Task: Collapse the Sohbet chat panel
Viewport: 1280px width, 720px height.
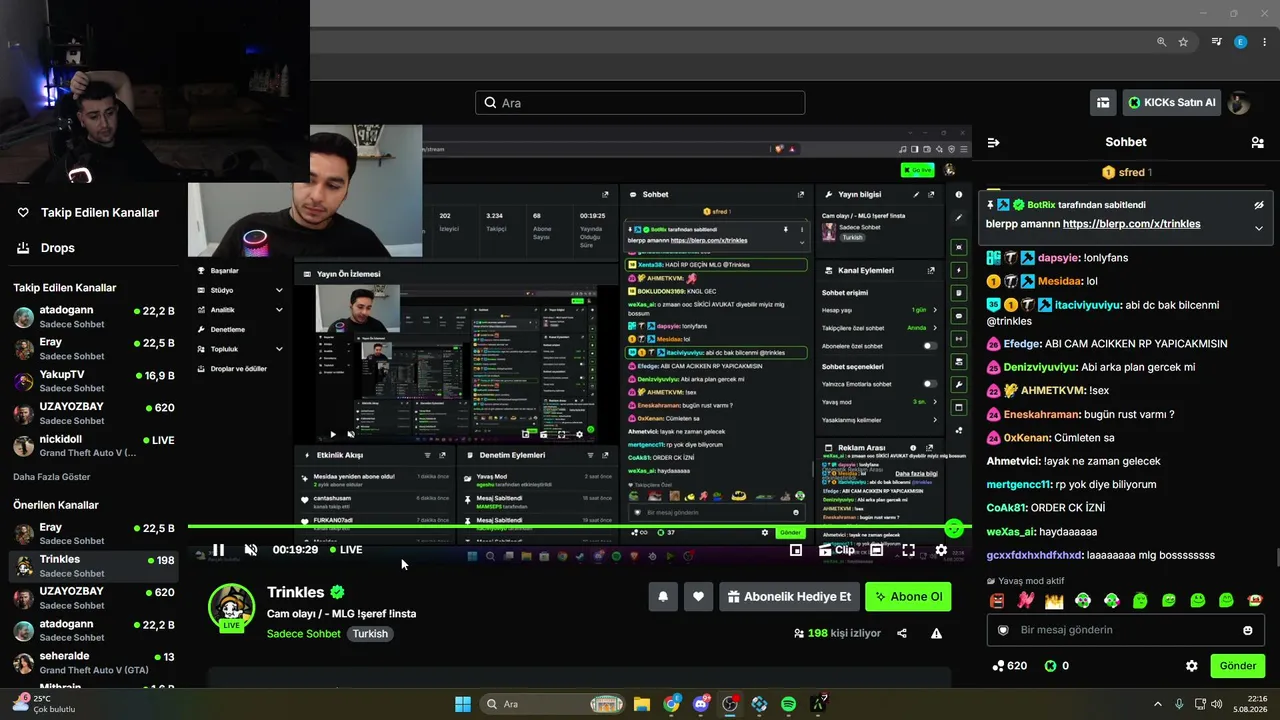Action: coord(993,142)
